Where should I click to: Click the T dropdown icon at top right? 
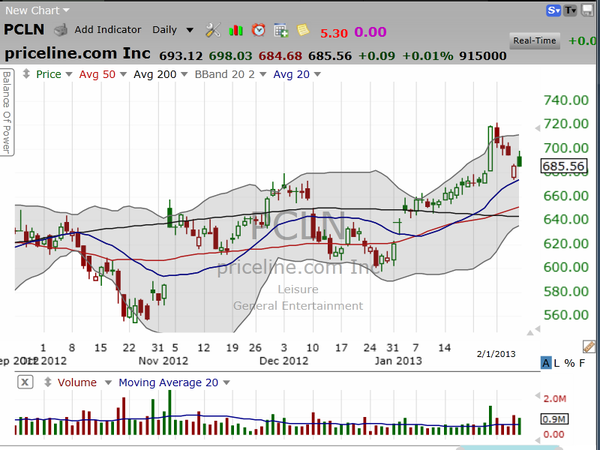pos(570,10)
